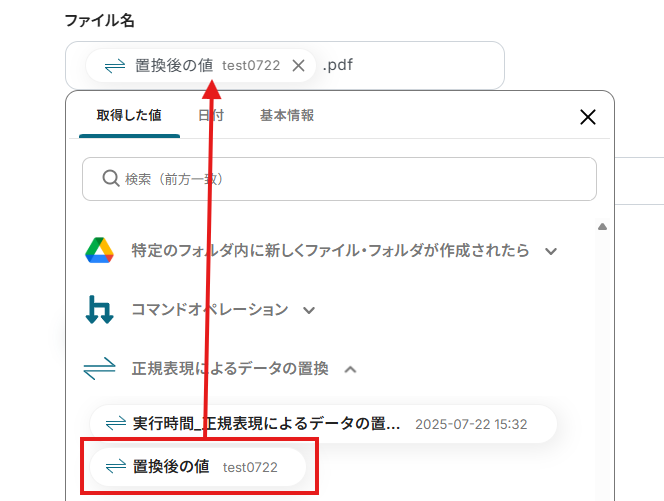This screenshot has height=501, width=664.
Task: Click the ファイル名 field label
Action: (100, 20)
